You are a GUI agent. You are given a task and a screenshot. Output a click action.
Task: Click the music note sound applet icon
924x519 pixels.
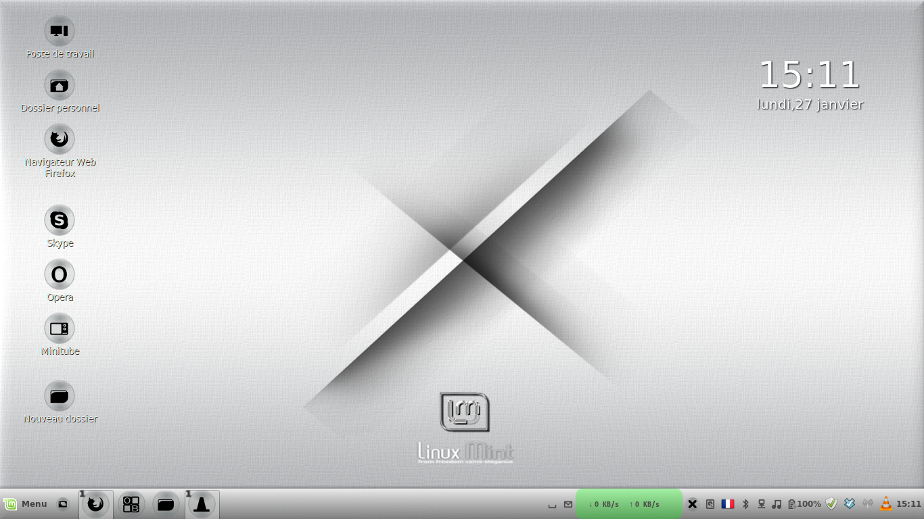[777, 504]
